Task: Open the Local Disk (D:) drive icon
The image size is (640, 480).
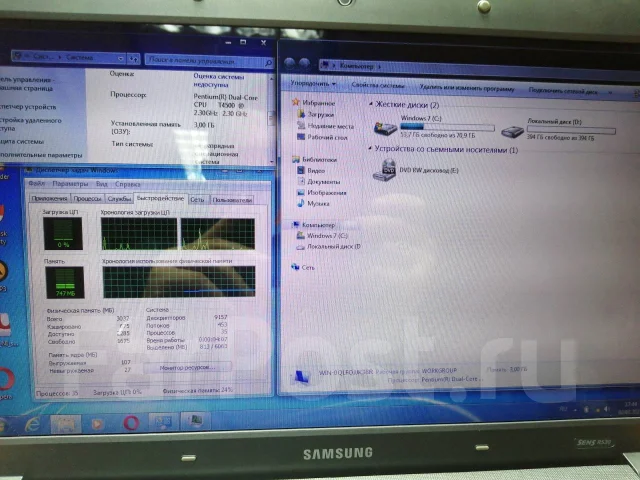Action: tap(512, 131)
